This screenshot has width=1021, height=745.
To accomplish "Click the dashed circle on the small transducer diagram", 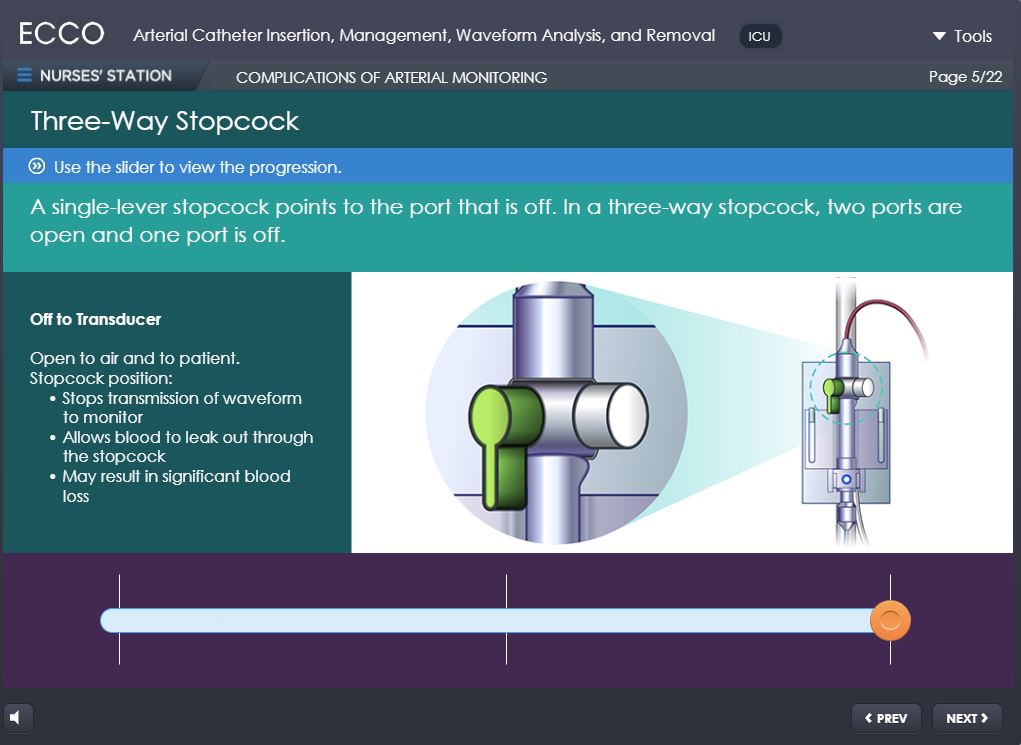I will click(845, 388).
